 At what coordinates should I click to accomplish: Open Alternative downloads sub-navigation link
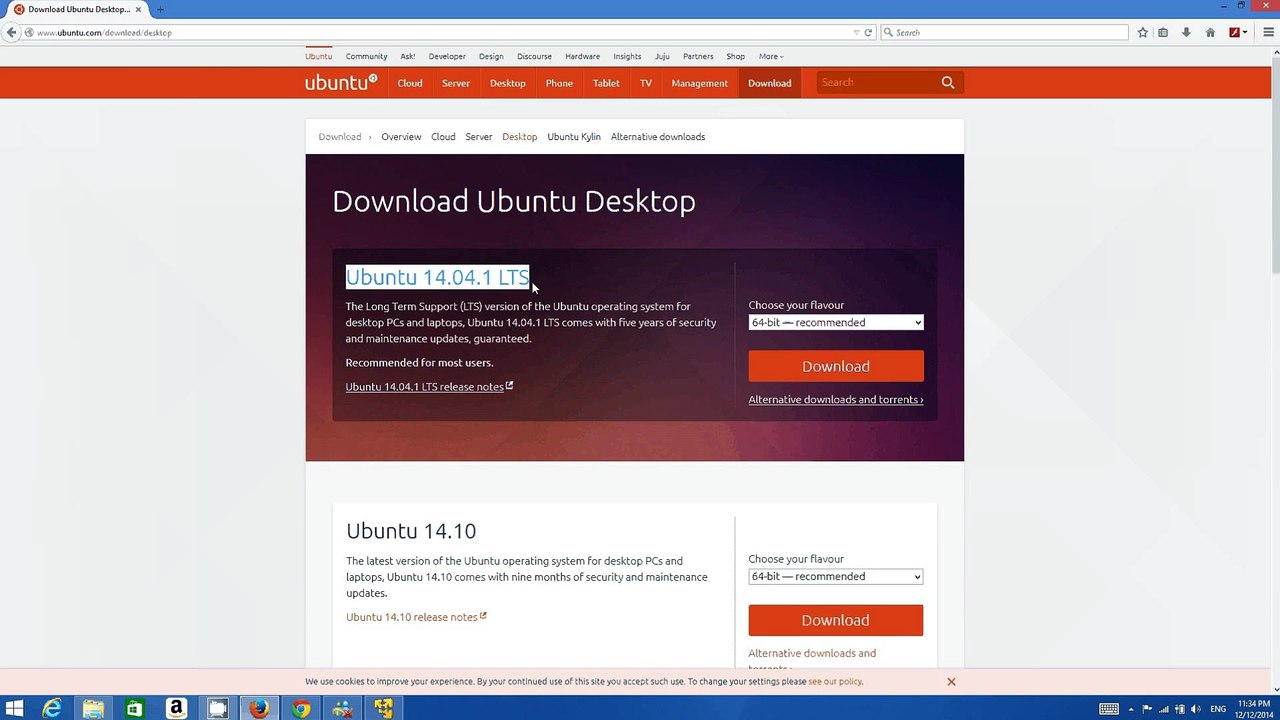[658, 137]
